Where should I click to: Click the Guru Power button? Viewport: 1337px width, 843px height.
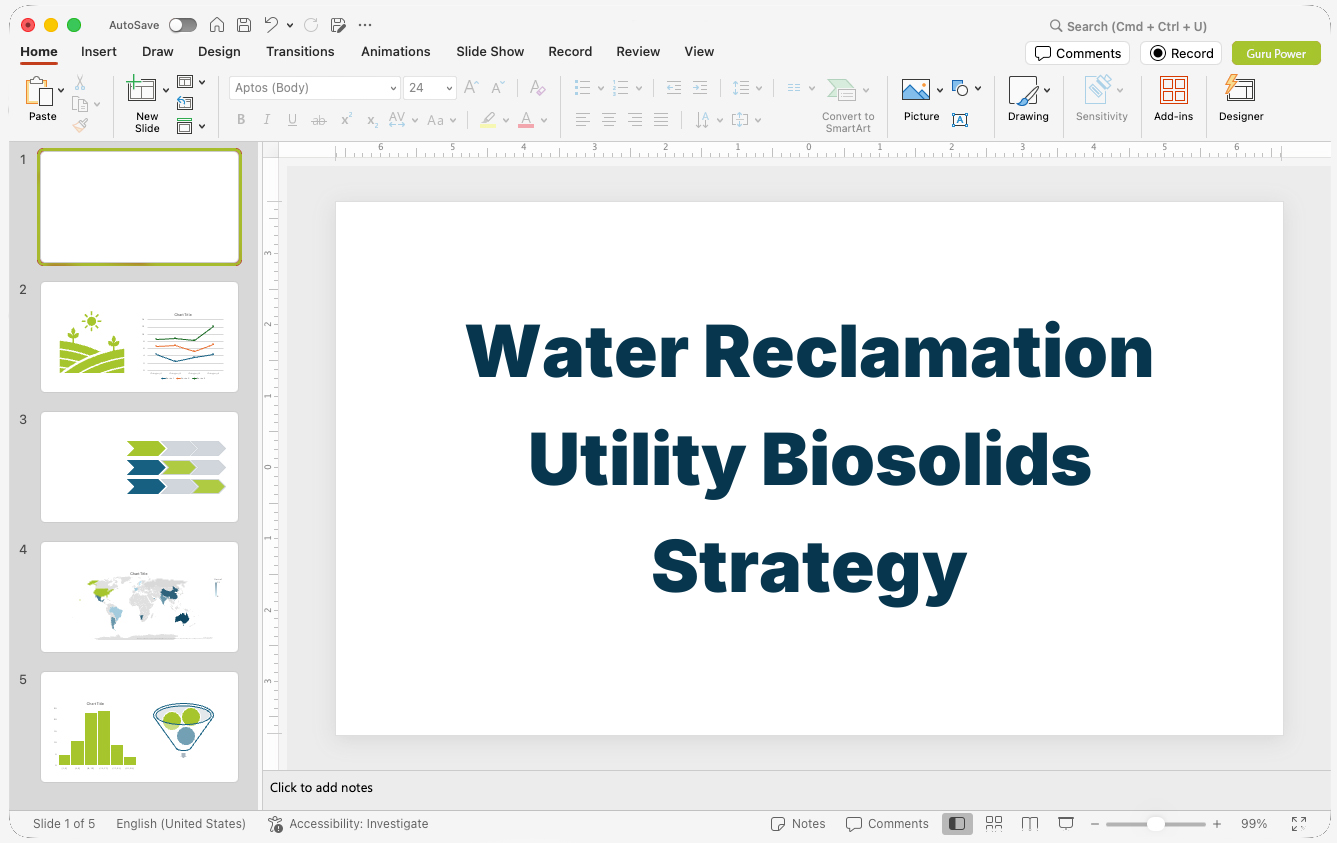(x=1276, y=53)
